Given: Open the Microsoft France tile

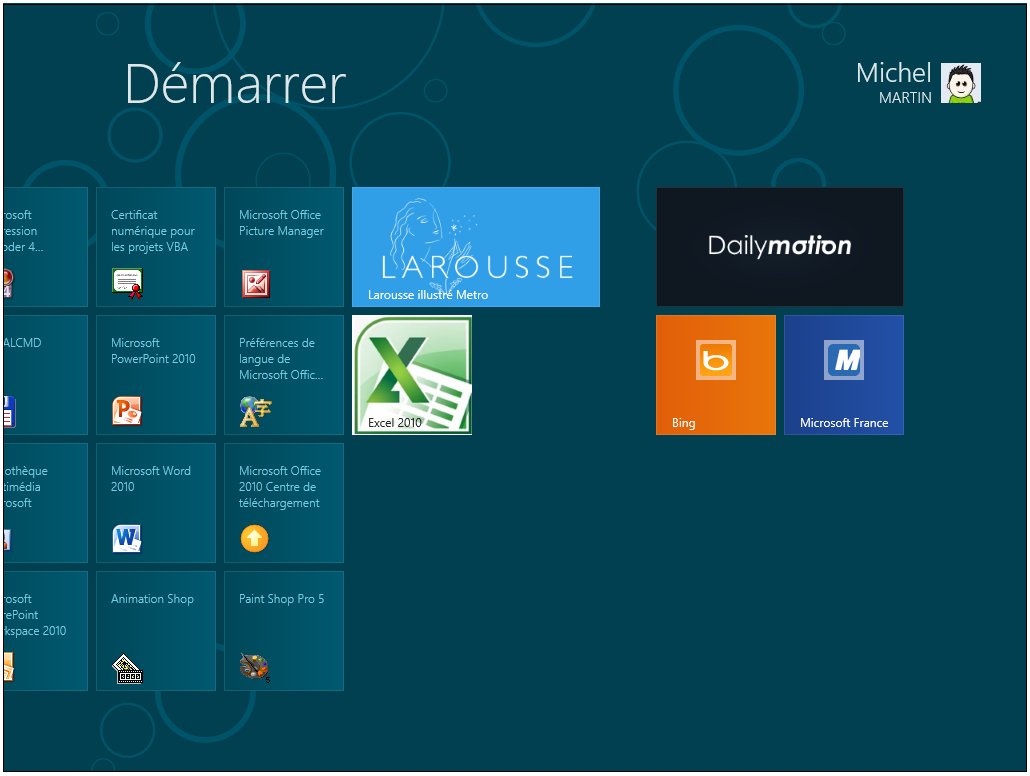Looking at the screenshot, I should coord(843,375).
